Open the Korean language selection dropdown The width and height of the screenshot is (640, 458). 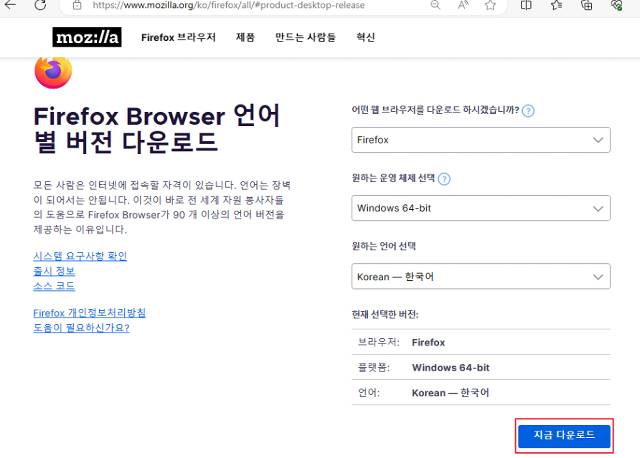(x=481, y=276)
